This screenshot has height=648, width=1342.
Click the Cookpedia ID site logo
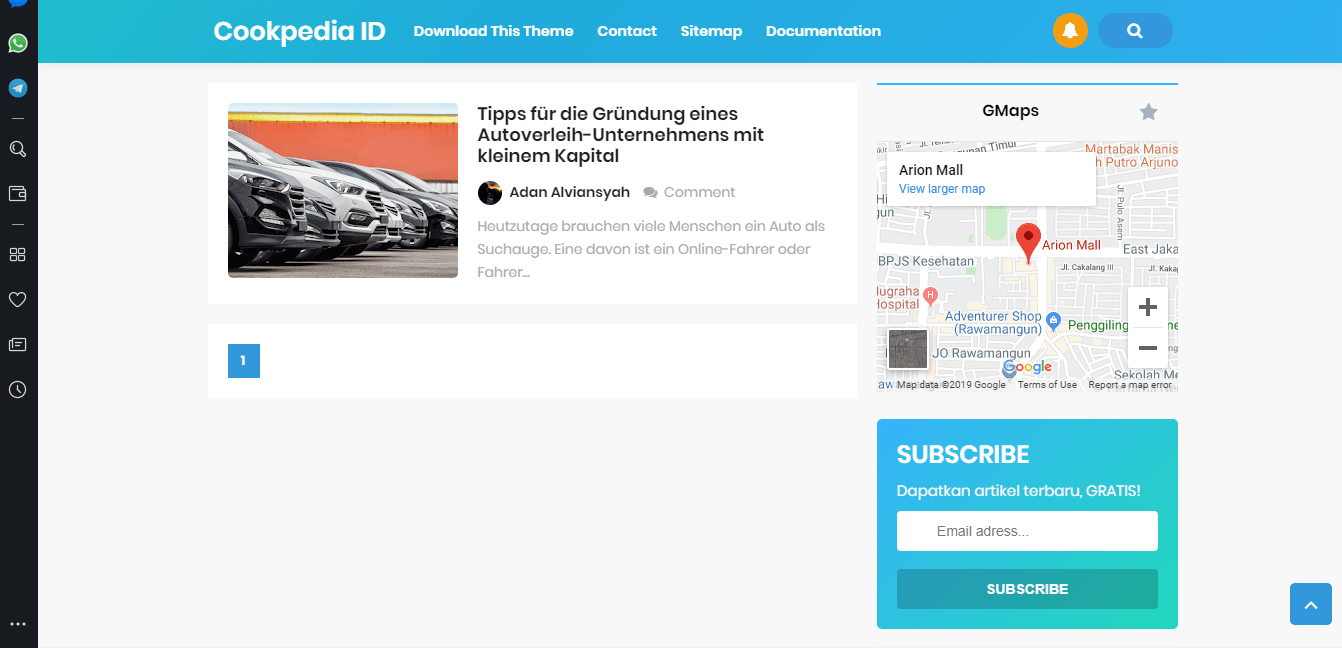click(x=300, y=31)
